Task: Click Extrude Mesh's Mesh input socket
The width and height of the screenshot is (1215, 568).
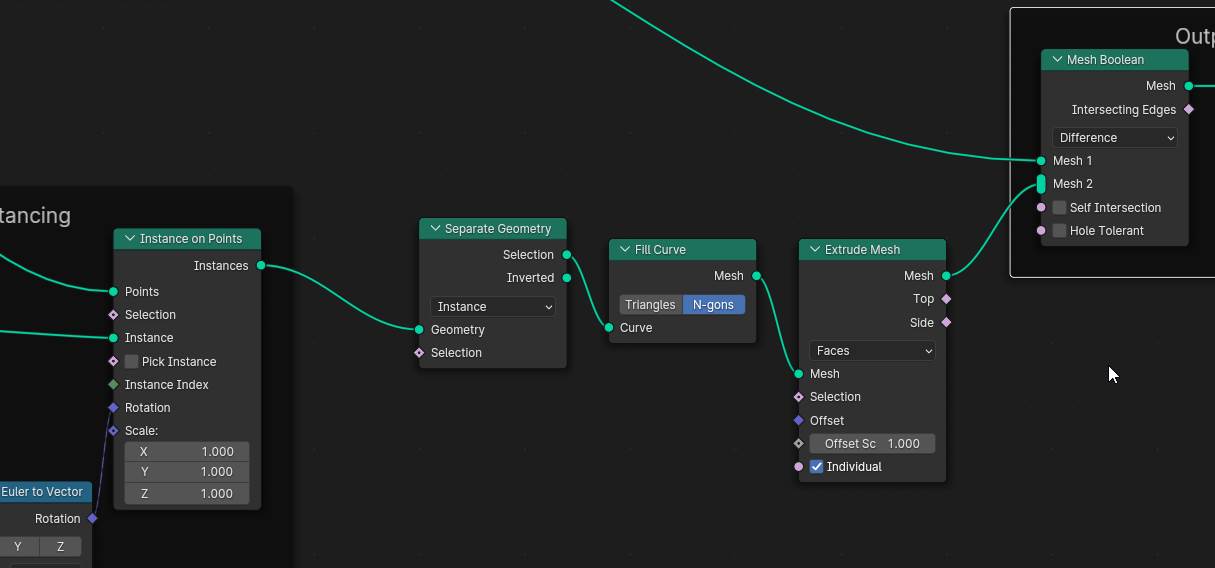Action: pos(798,374)
